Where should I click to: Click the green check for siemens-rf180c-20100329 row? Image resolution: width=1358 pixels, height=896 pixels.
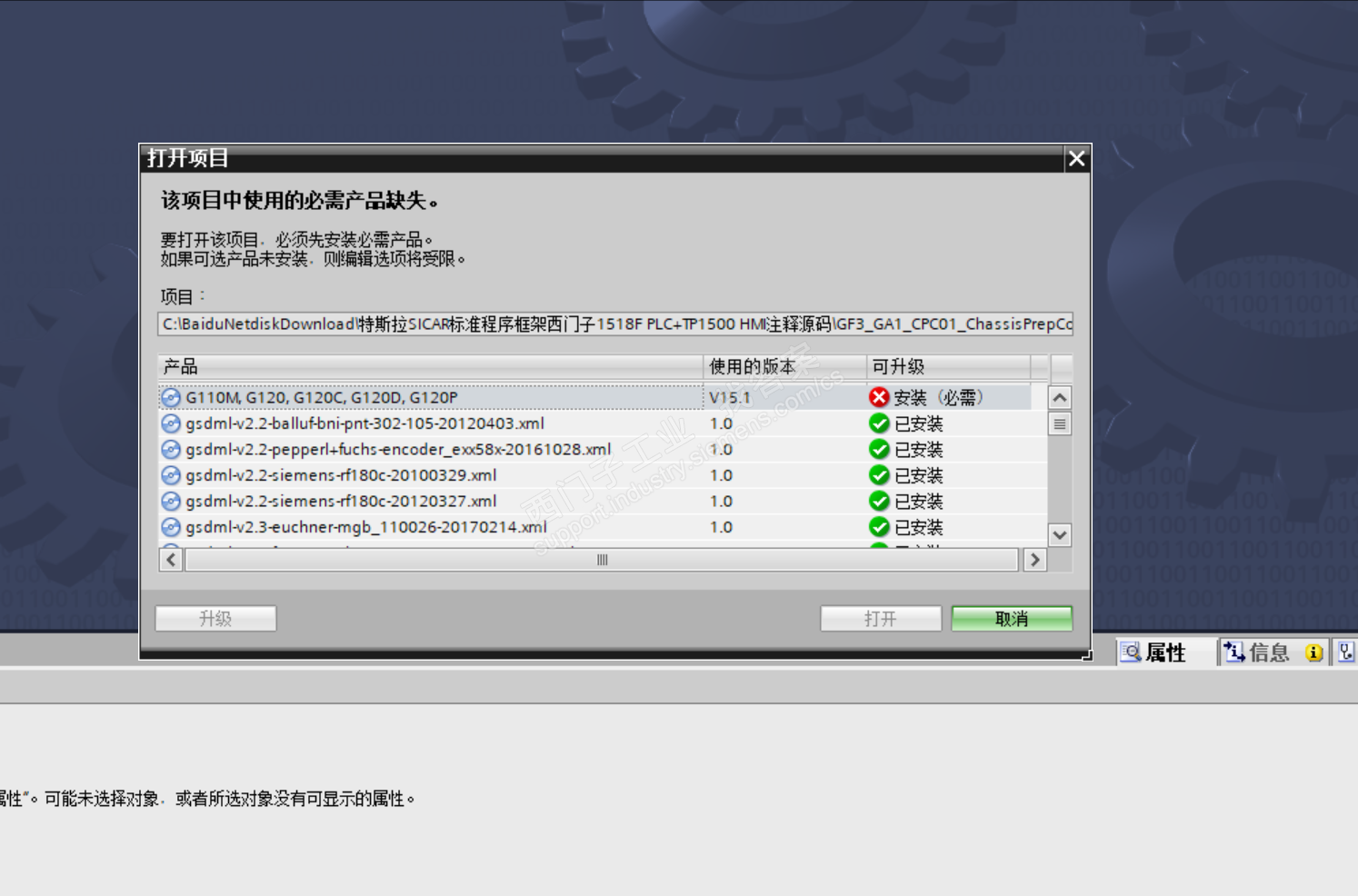[879, 475]
